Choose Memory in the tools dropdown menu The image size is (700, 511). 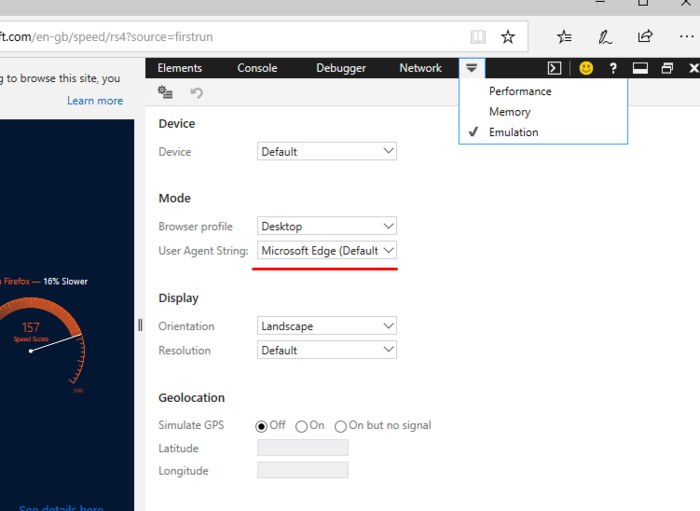coord(510,112)
